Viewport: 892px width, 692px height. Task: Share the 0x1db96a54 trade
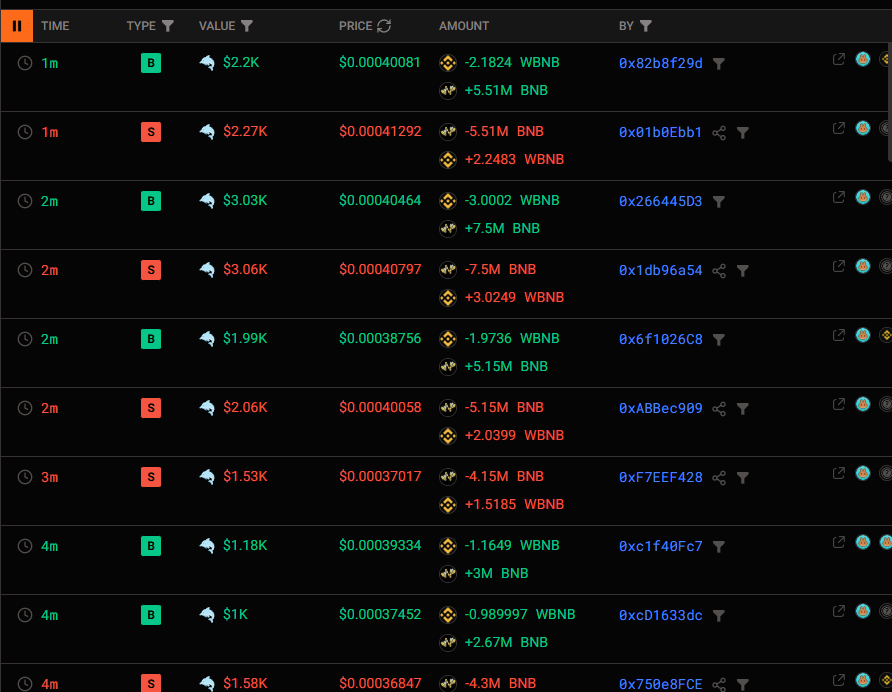[719, 270]
